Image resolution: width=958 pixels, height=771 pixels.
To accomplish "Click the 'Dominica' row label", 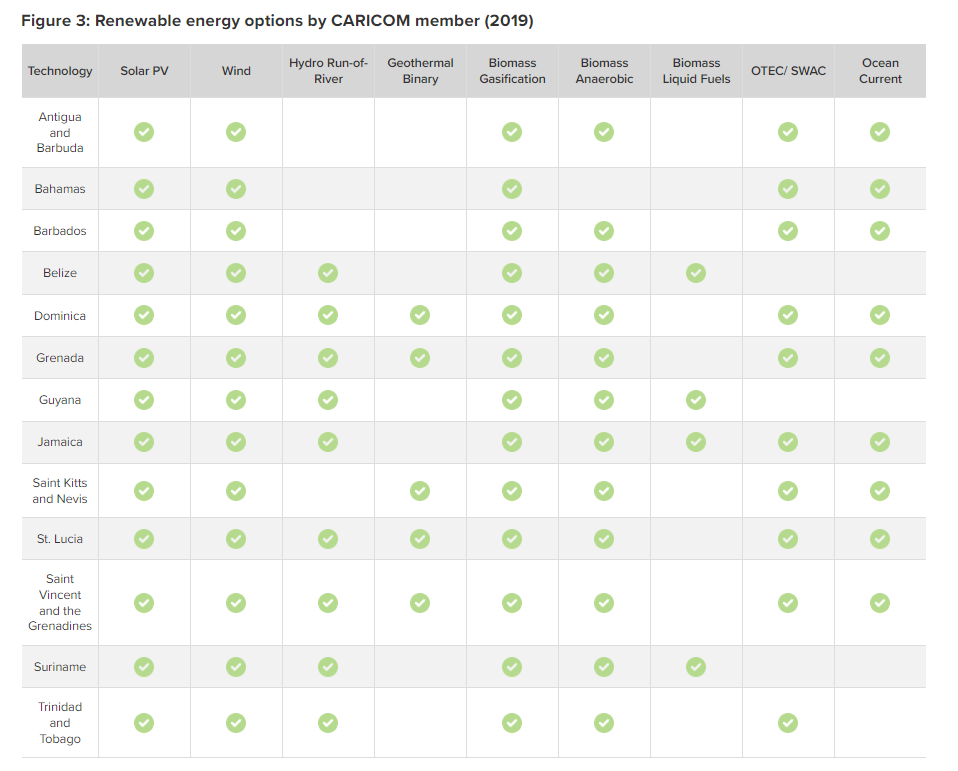I will 60,316.
